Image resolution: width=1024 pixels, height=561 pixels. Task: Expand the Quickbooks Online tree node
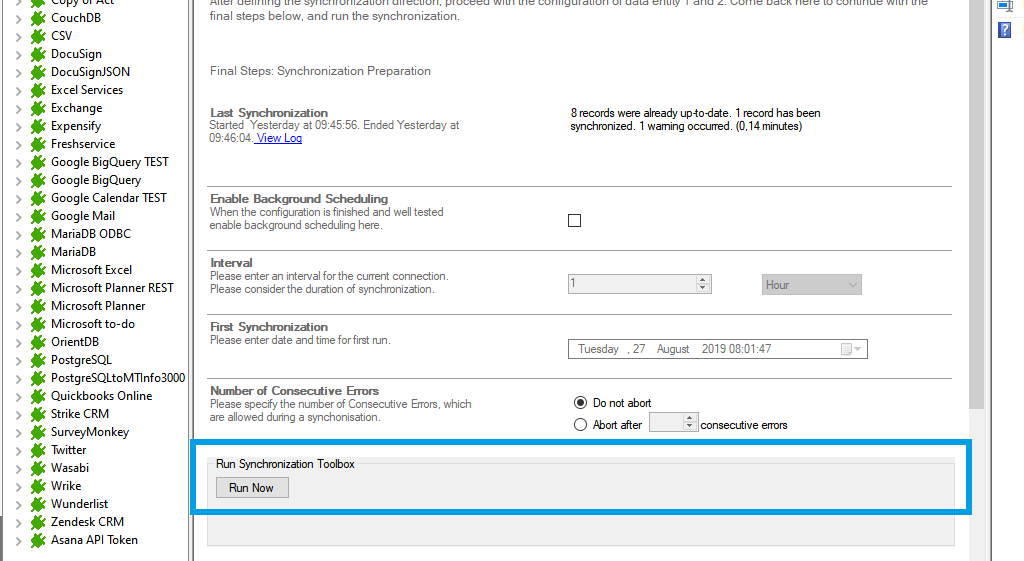[x=19, y=396]
